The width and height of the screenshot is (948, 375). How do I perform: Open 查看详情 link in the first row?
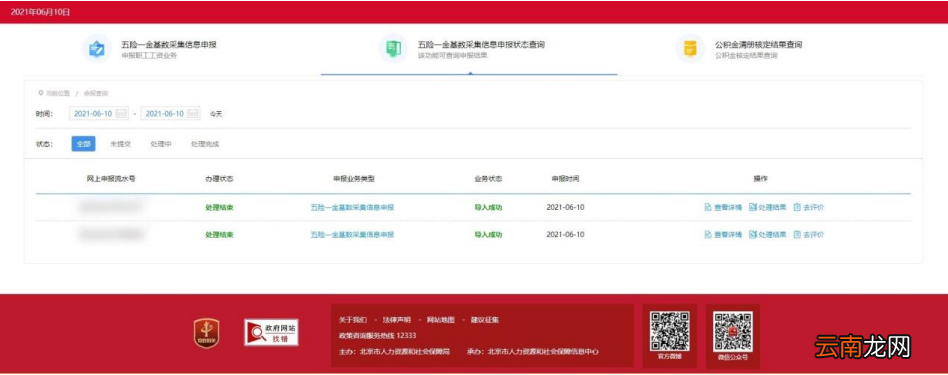[728, 207]
